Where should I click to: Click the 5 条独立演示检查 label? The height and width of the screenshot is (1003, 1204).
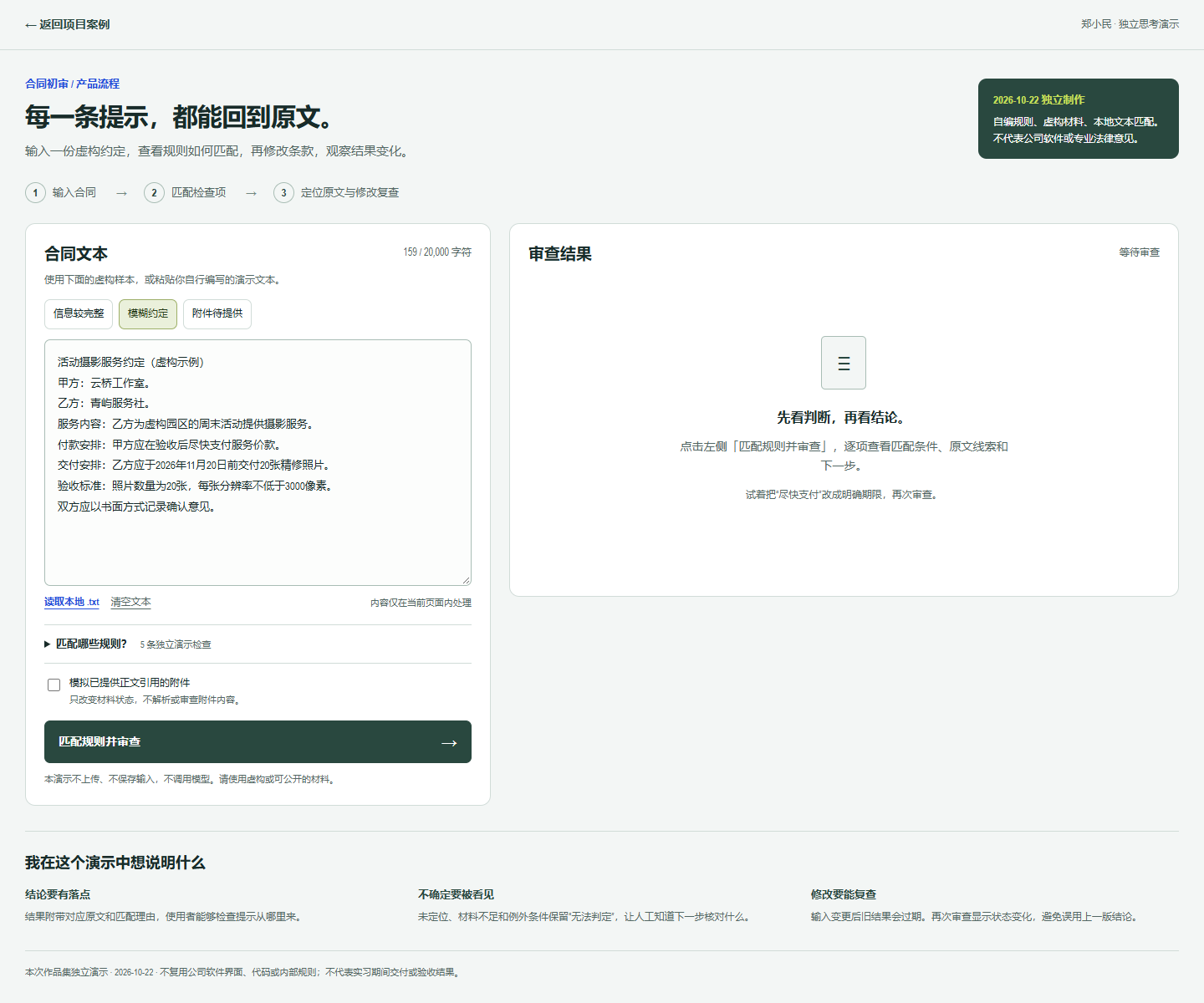(x=176, y=644)
